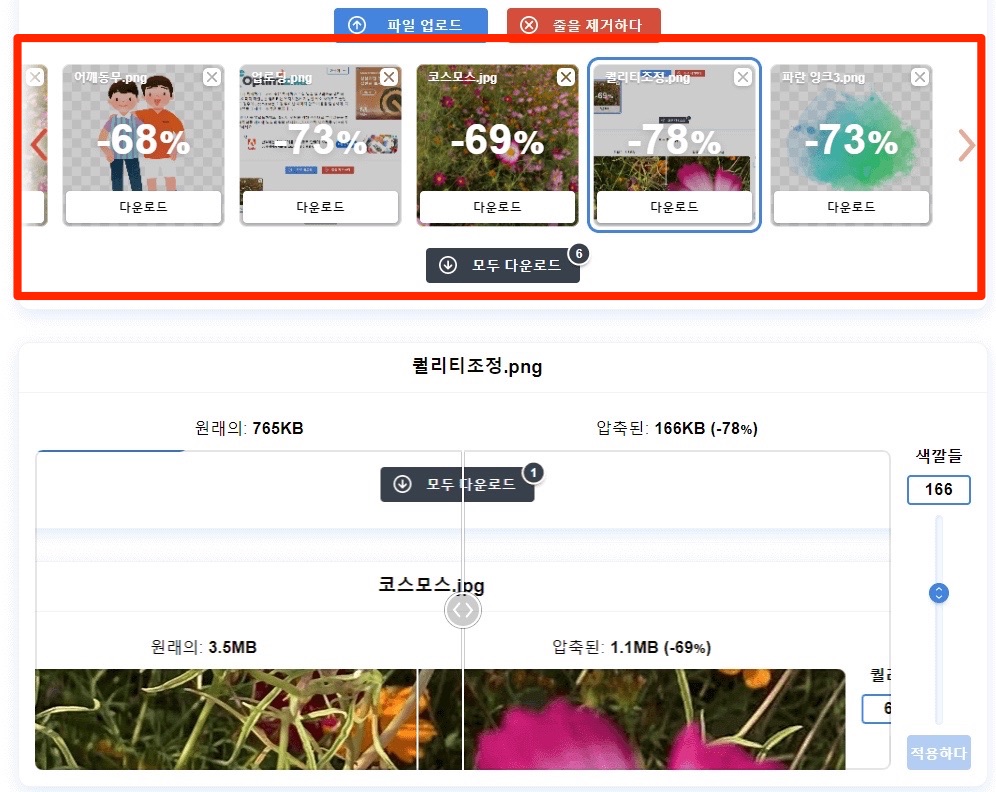Remove 코스모스.jpg using its X button
This screenshot has height=792, width=996.
566,76
